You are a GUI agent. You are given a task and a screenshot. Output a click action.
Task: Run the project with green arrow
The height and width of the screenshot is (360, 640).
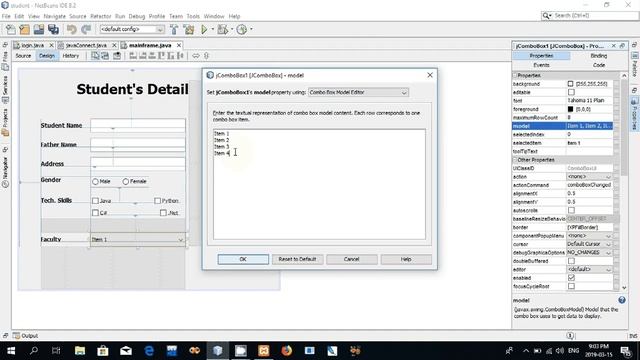pos(204,29)
